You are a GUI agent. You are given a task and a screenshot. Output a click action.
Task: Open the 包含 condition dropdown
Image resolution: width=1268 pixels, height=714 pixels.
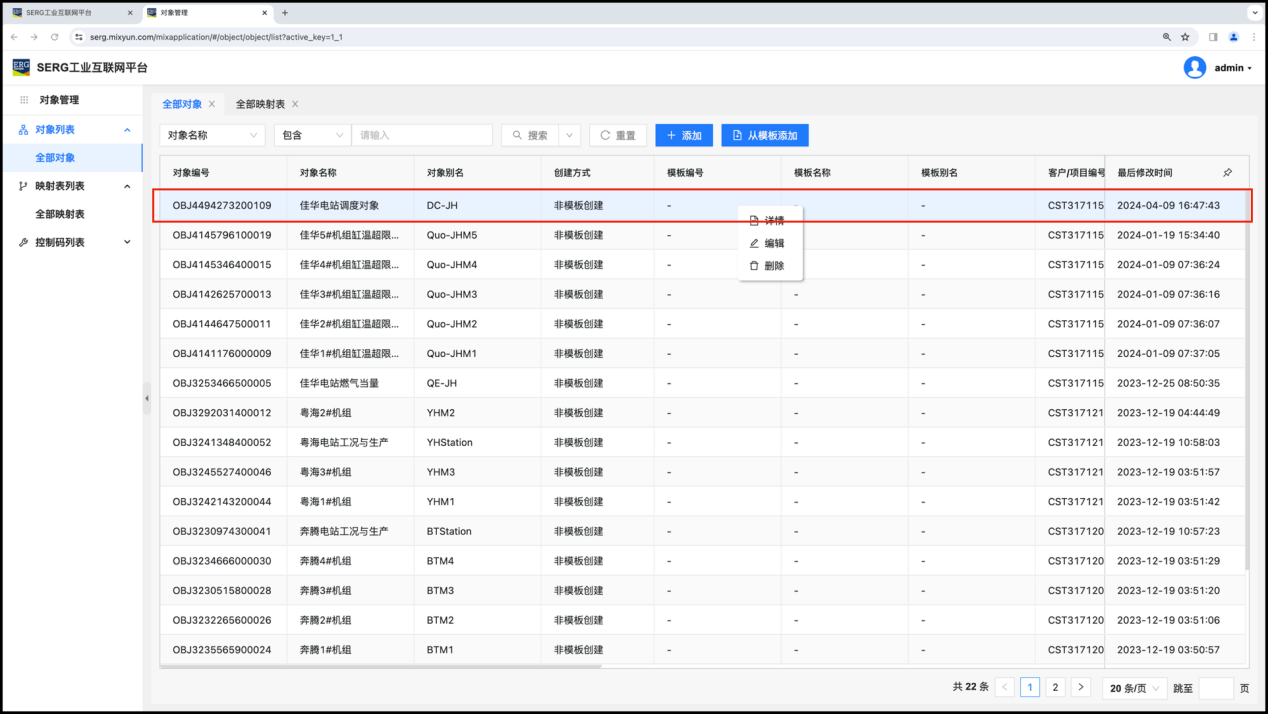[311, 135]
